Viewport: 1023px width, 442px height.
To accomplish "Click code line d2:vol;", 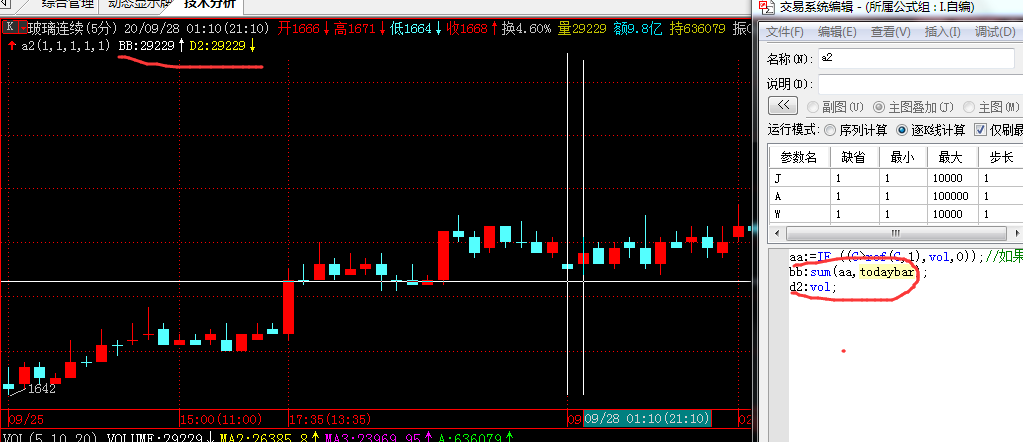I will (812, 287).
